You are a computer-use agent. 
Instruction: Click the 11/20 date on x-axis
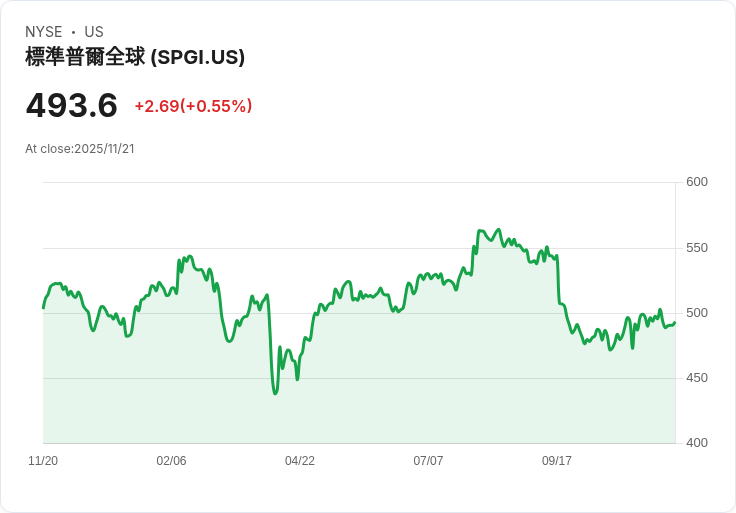[43, 461]
